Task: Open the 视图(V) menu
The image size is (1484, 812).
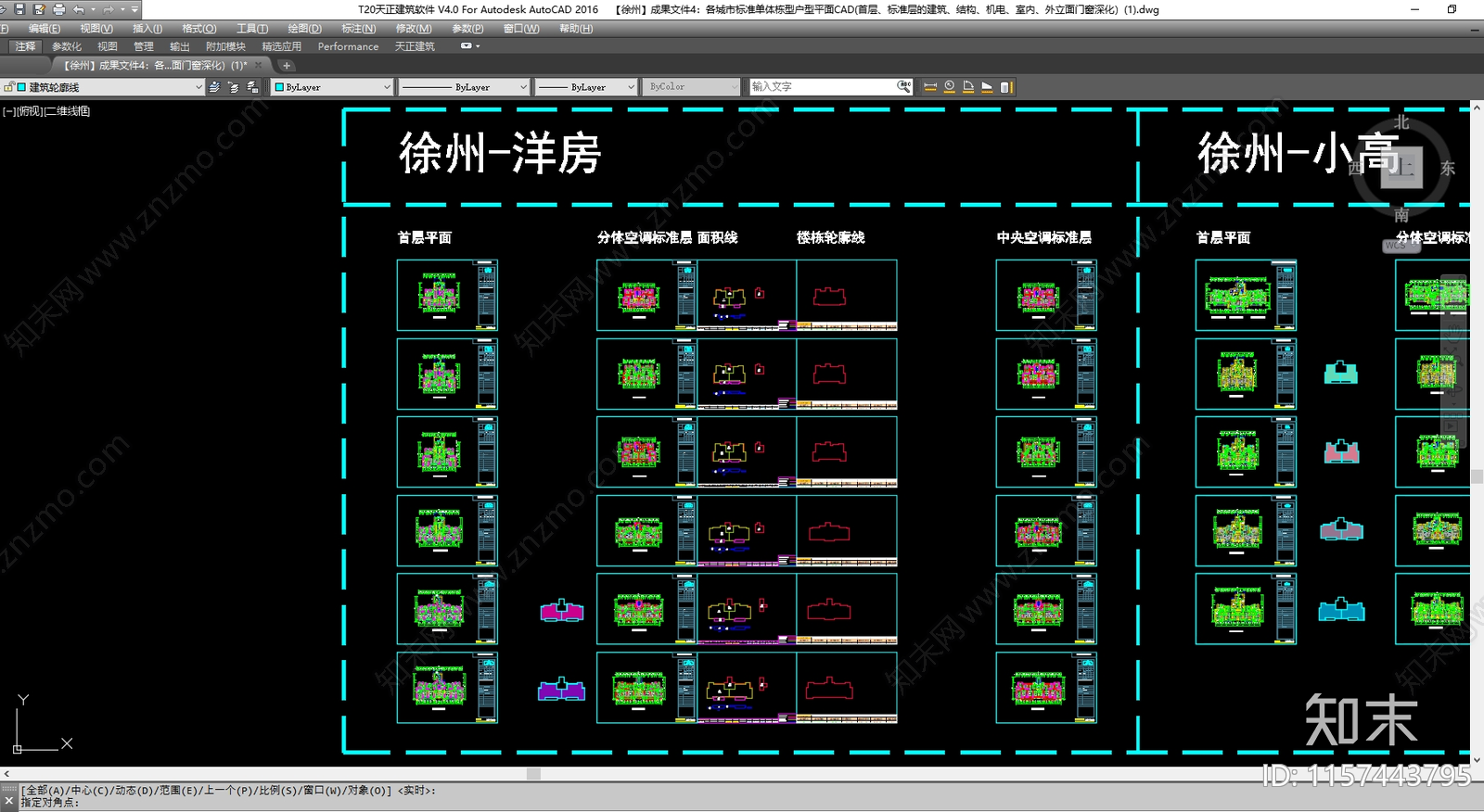Action: coord(96,29)
